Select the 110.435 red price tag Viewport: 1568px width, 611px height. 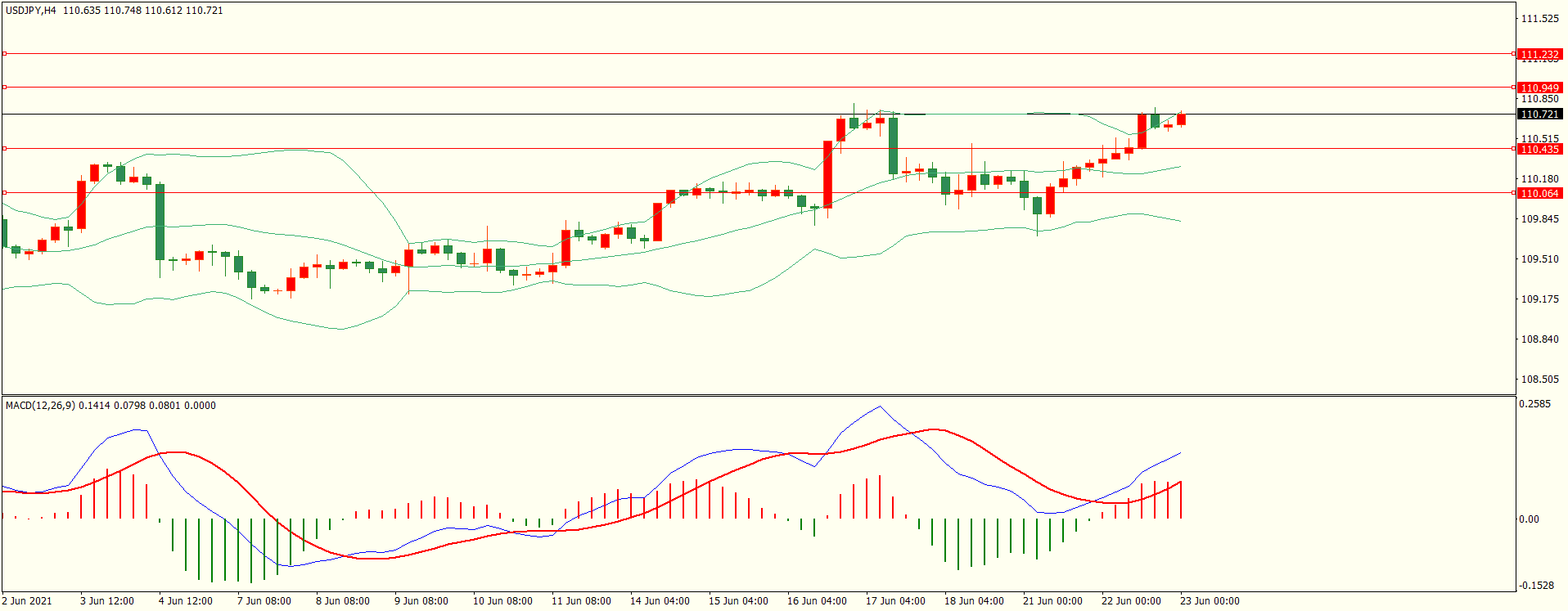[1539, 149]
